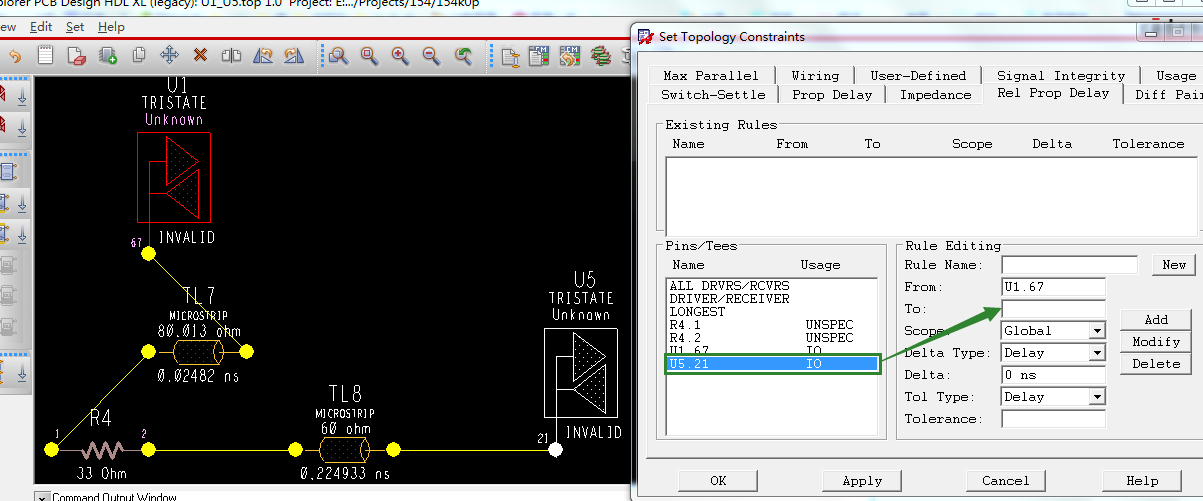Click the Copy icon in toolbar
1203x501 pixels.
[x=139, y=56]
